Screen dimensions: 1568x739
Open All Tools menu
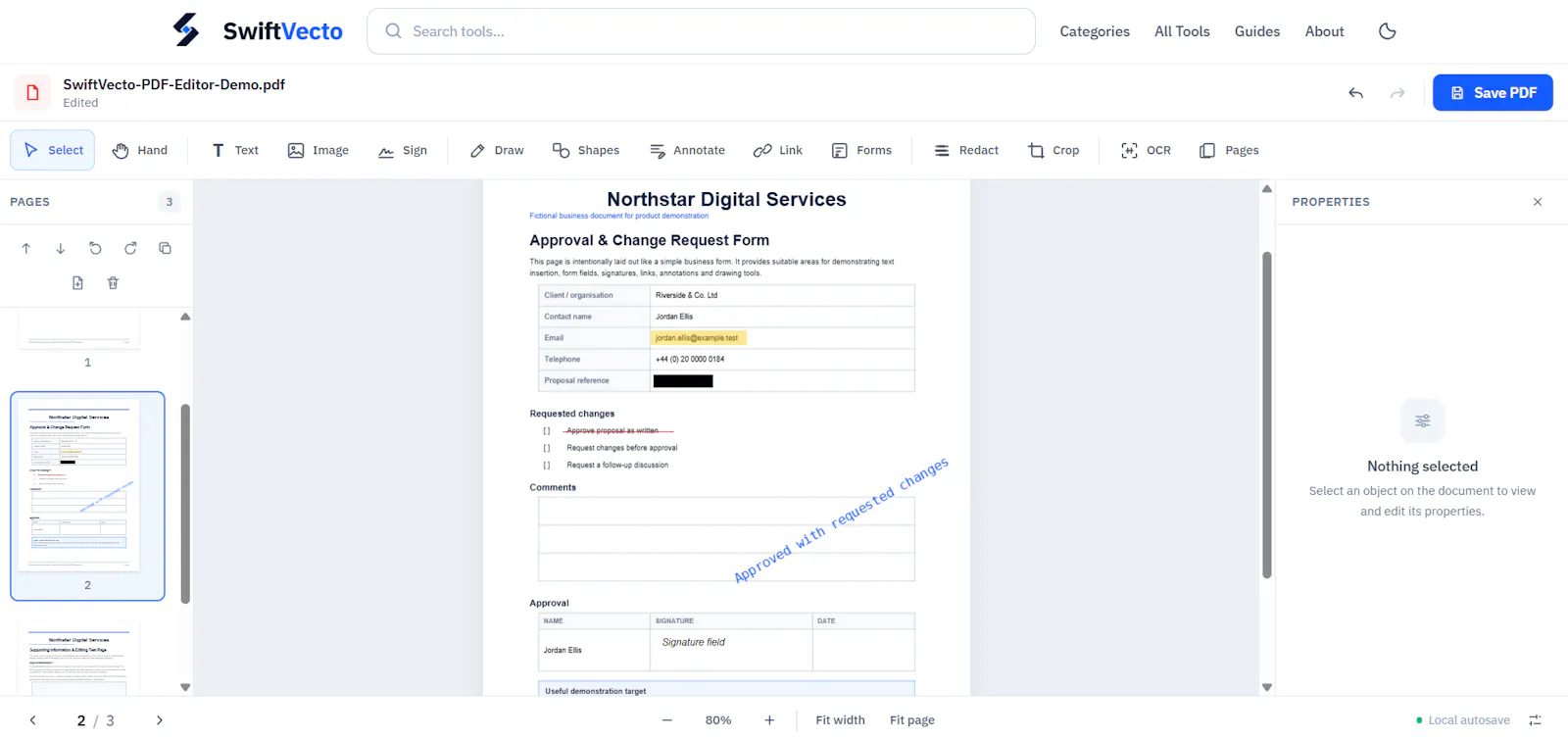point(1182,31)
